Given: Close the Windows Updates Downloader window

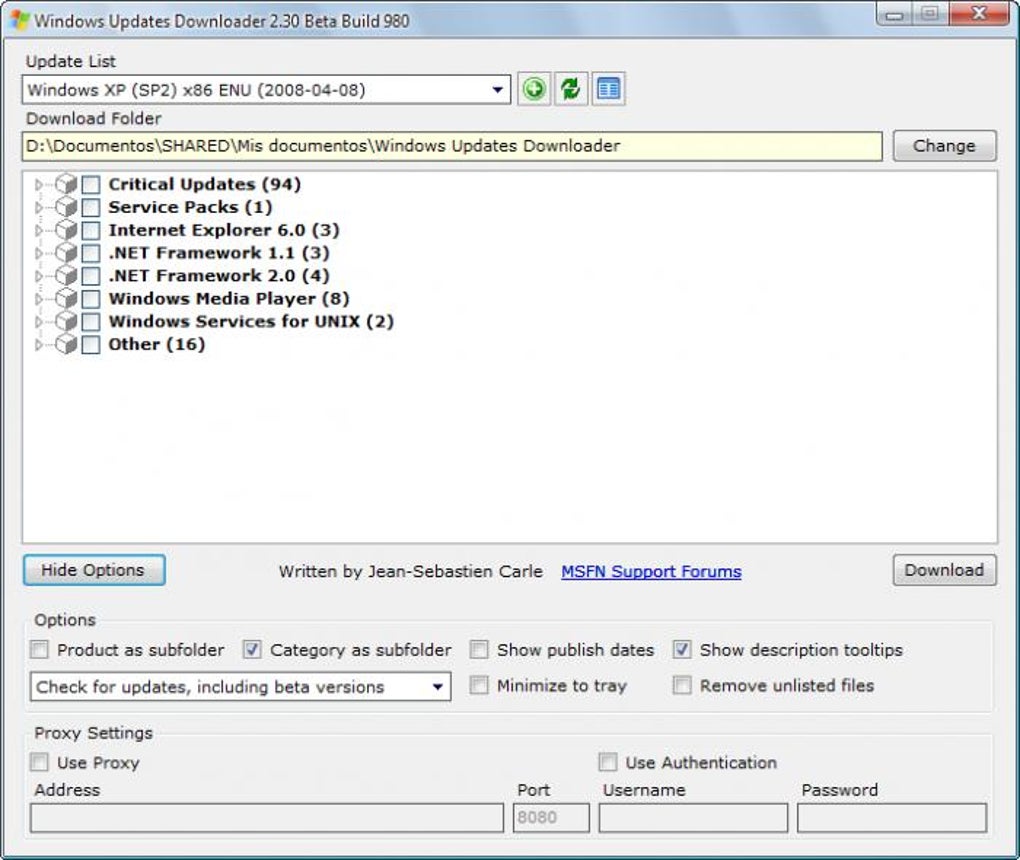Looking at the screenshot, I should pyautogui.click(x=978, y=14).
